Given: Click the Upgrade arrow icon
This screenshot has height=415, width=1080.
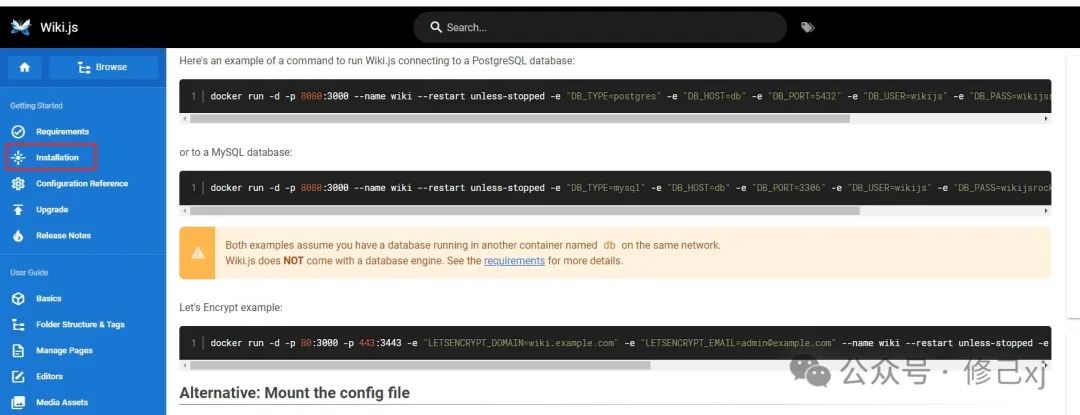Looking at the screenshot, I should 19,210.
